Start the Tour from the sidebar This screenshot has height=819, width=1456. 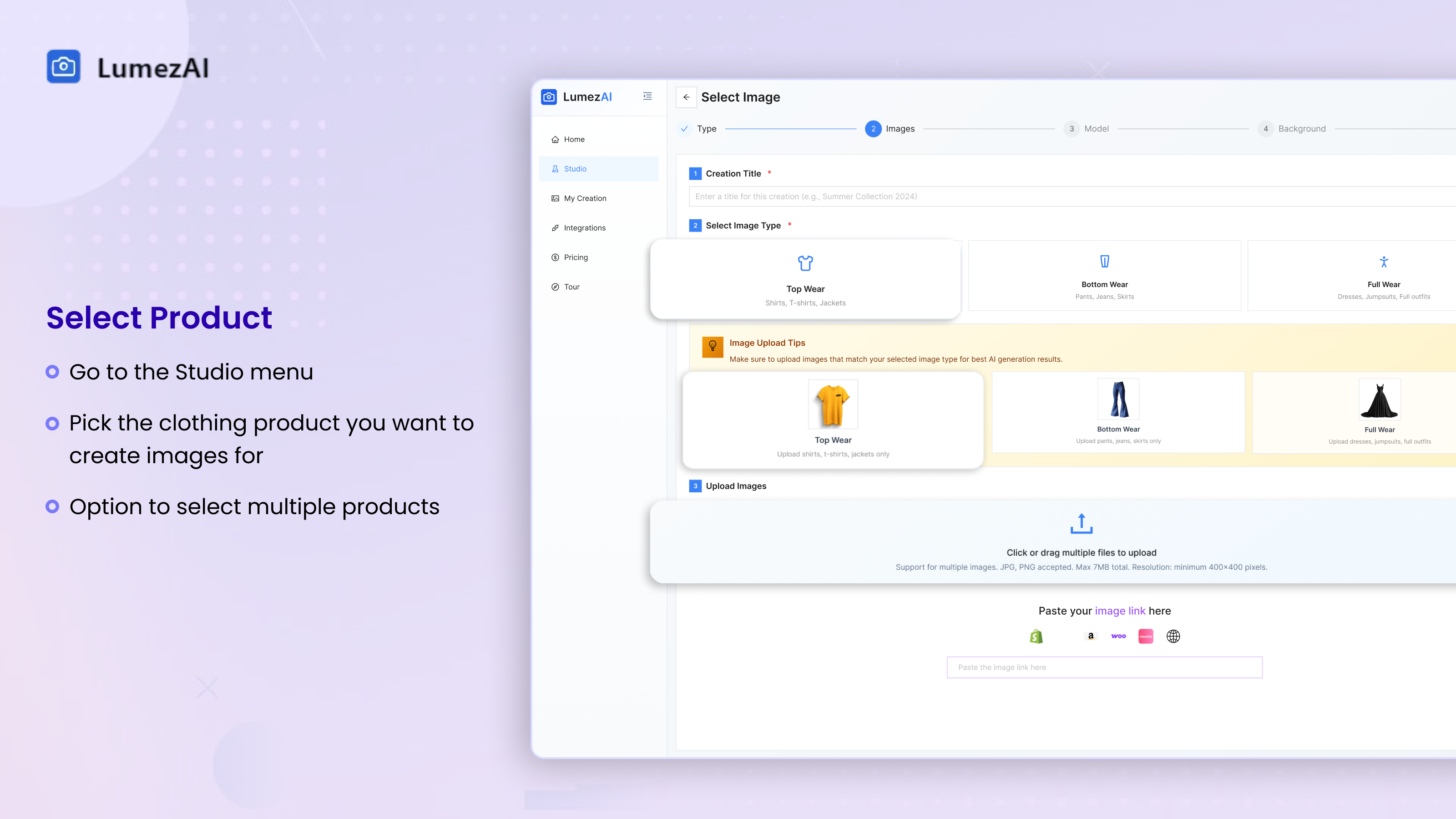(x=571, y=287)
